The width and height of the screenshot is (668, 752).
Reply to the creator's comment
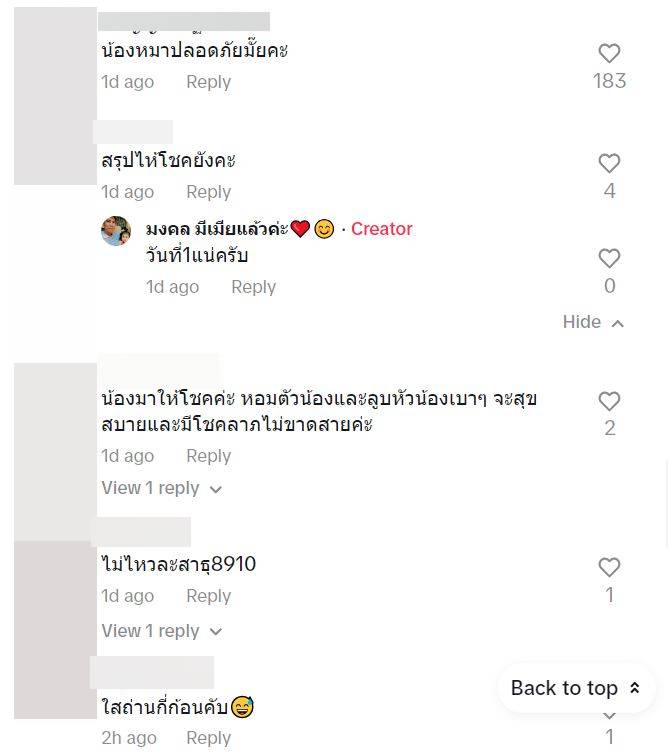click(x=253, y=287)
